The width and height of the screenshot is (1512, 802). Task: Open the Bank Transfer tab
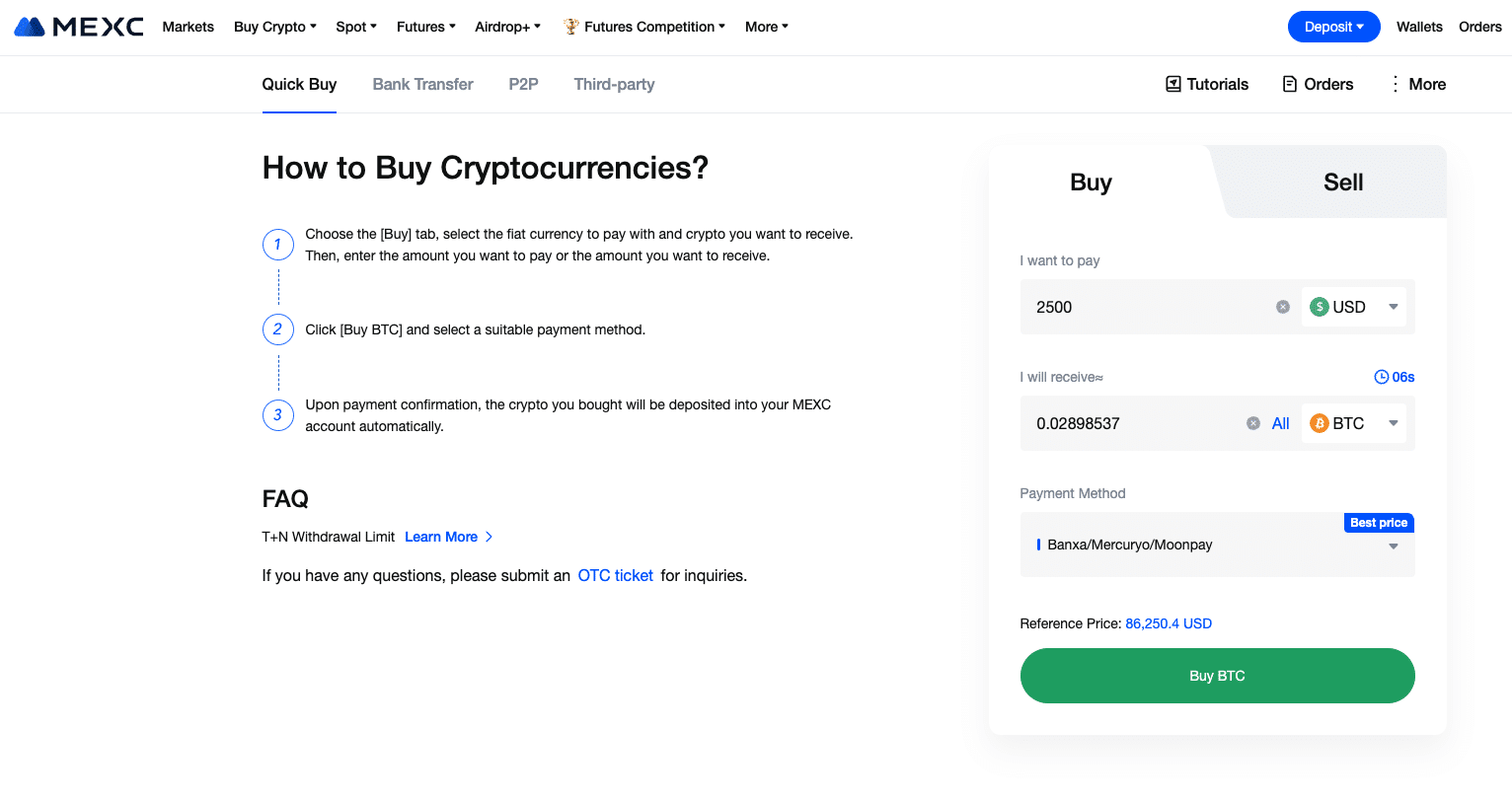pos(422,84)
